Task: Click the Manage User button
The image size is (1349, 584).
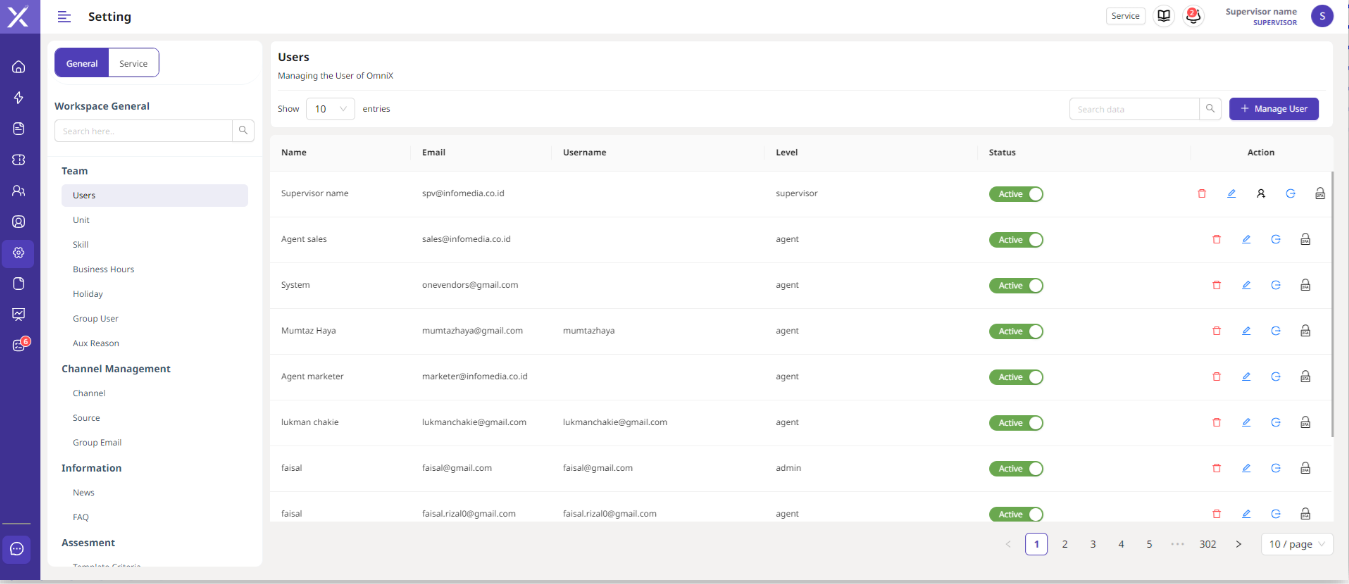Action: pos(1273,108)
